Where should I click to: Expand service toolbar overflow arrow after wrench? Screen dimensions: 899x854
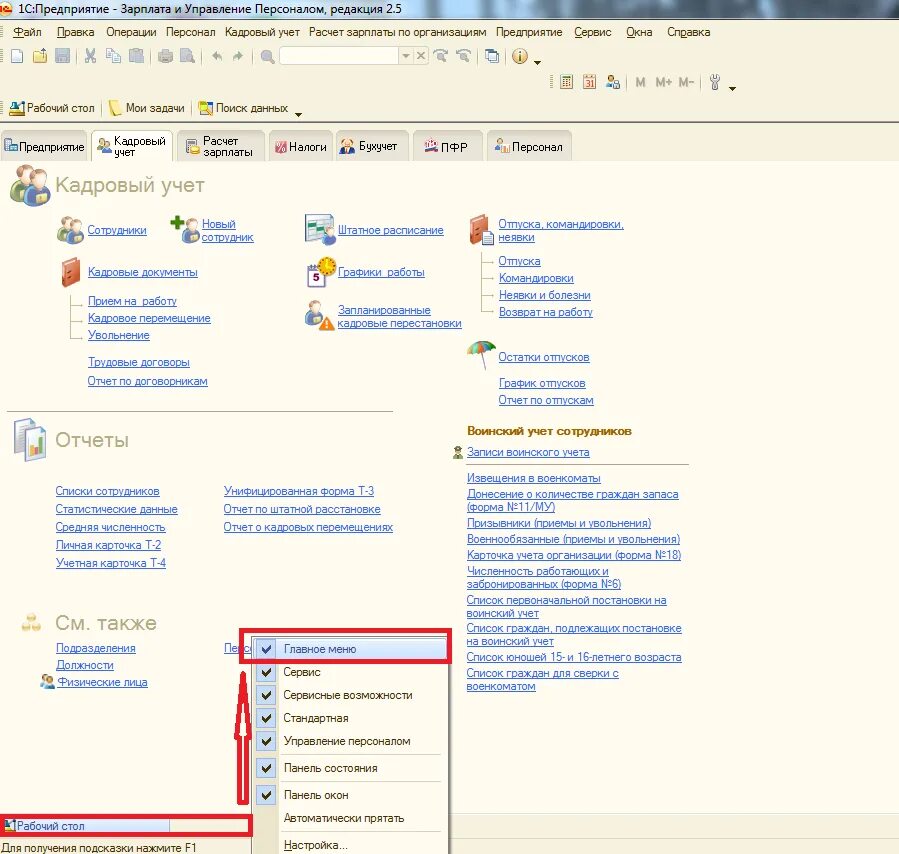732,88
